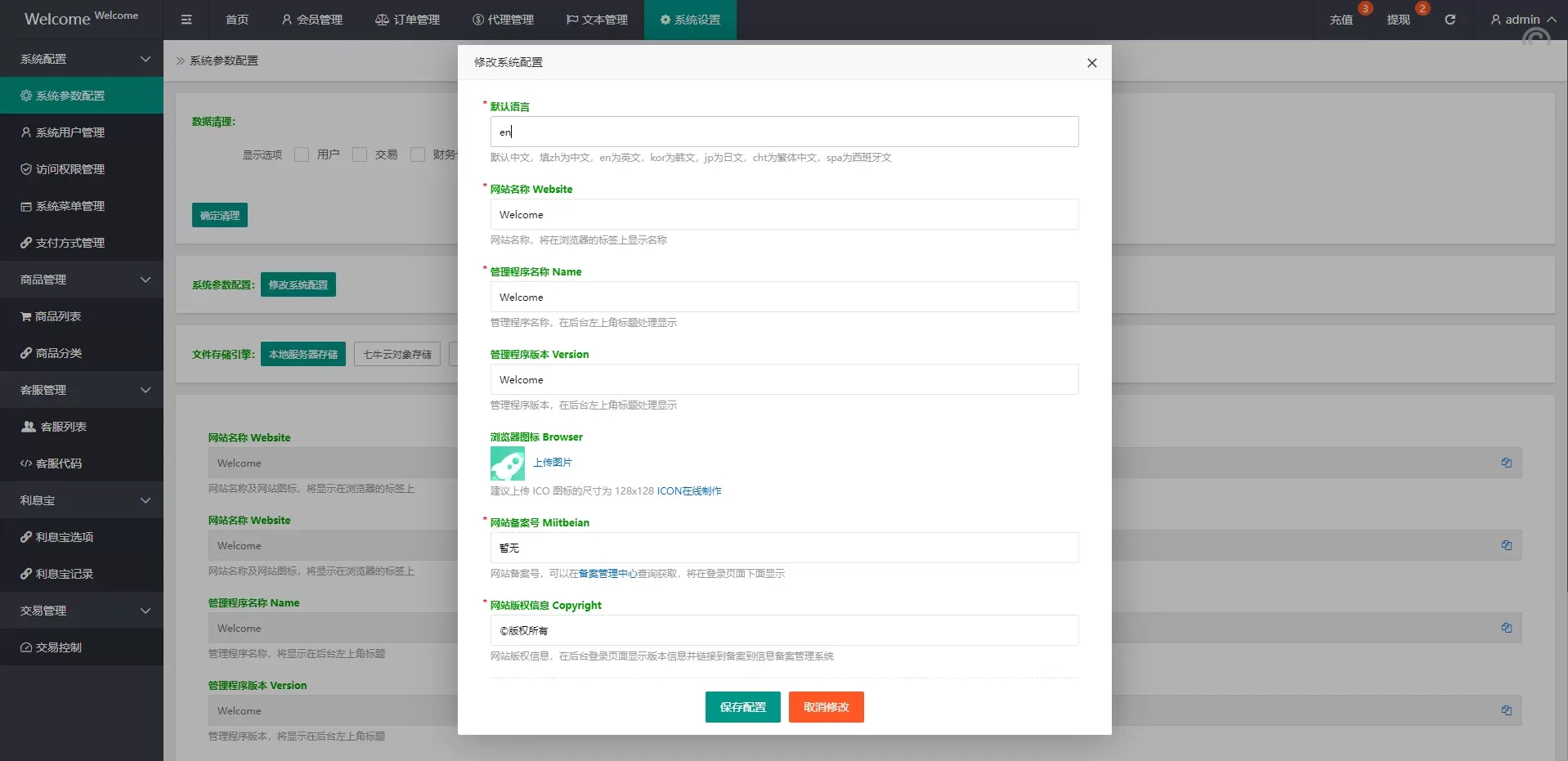Open the 会员管理 top menu
The width and height of the screenshot is (1568, 761).
[x=311, y=20]
